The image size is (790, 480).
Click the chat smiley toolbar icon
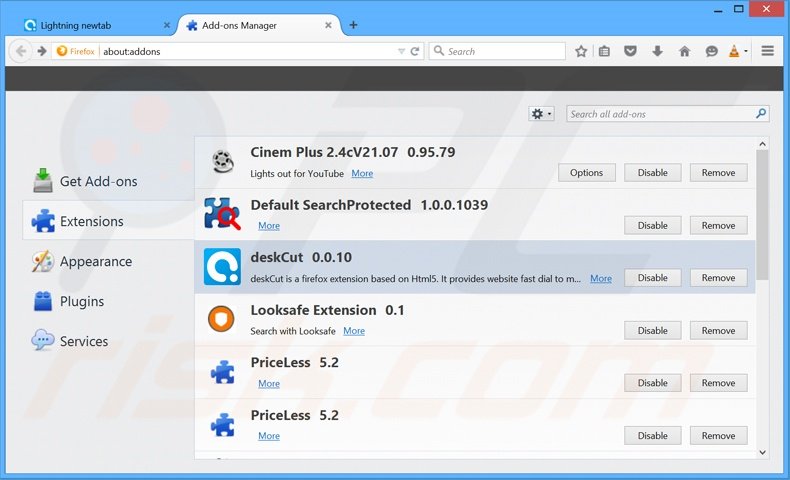click(x=711, y=51)
